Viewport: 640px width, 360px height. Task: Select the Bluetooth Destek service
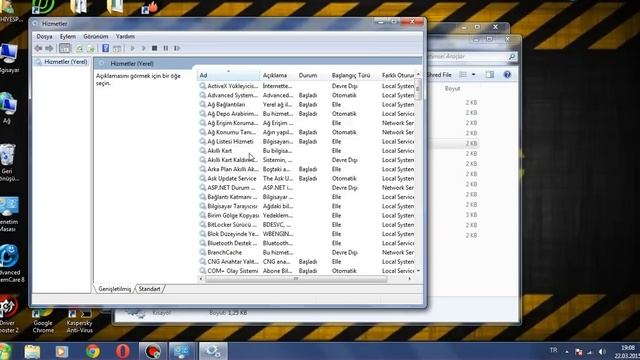click(307, 243)
